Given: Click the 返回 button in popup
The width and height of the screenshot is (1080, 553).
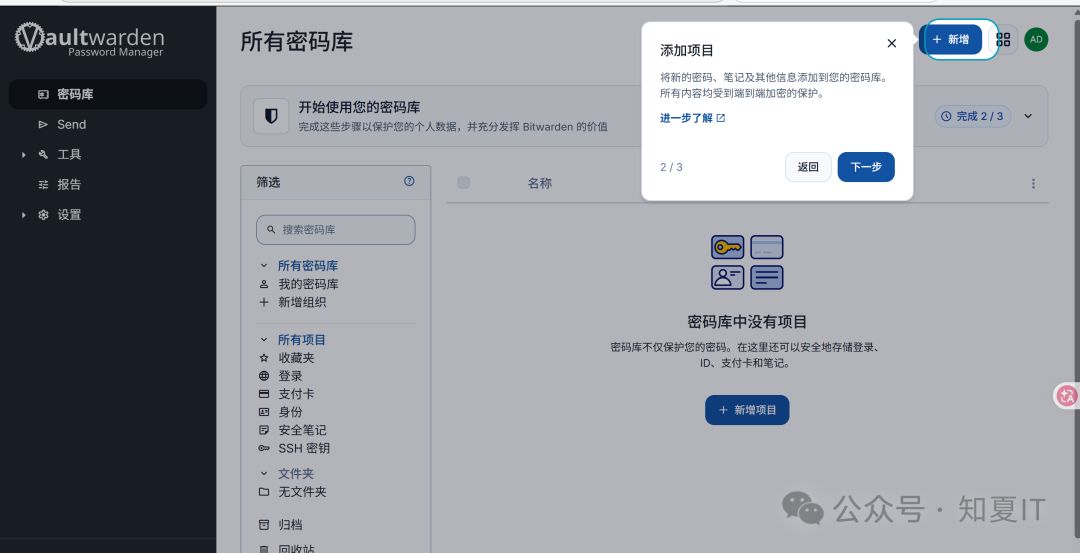Looking at the screenshot, I should point(808,167).
